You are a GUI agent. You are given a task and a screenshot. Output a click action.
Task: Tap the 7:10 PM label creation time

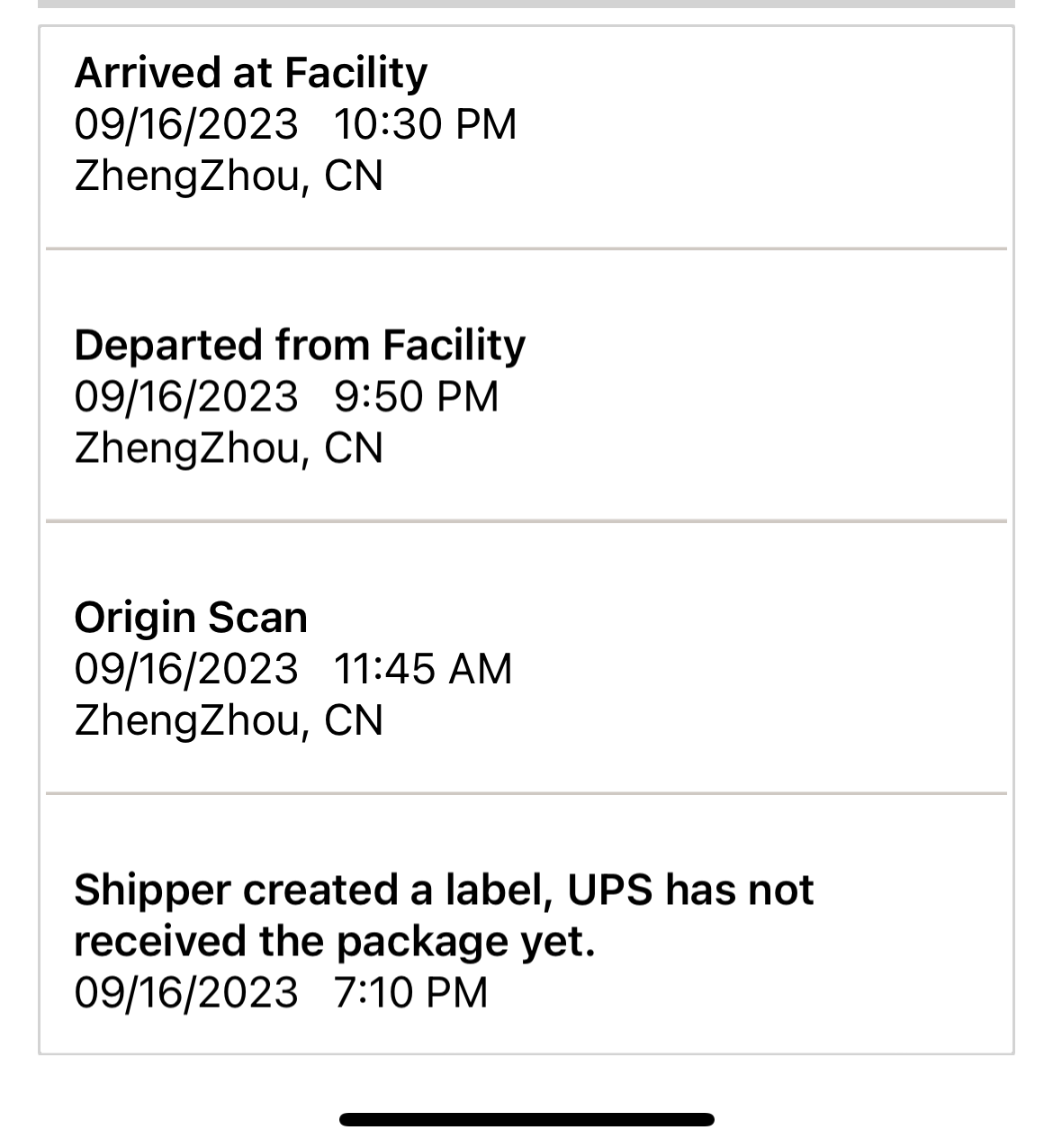410,993
